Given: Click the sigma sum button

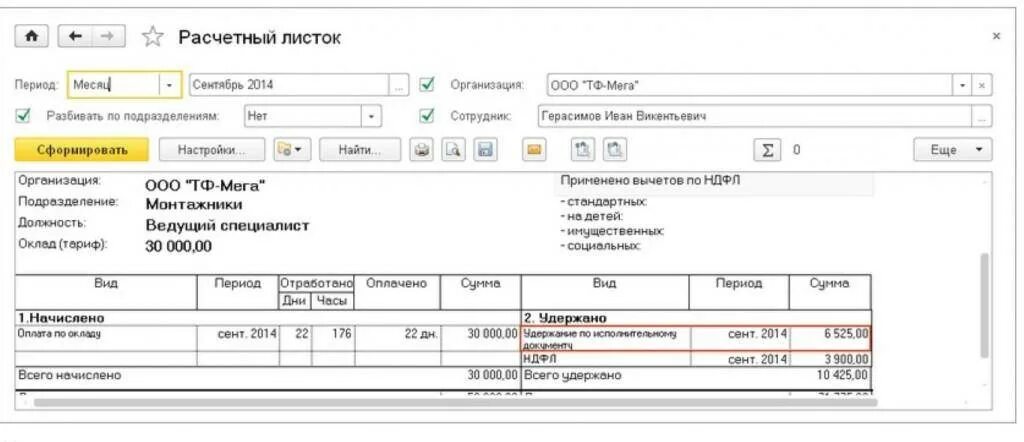Looking at the screenshot, I should [x=768, y=150].
